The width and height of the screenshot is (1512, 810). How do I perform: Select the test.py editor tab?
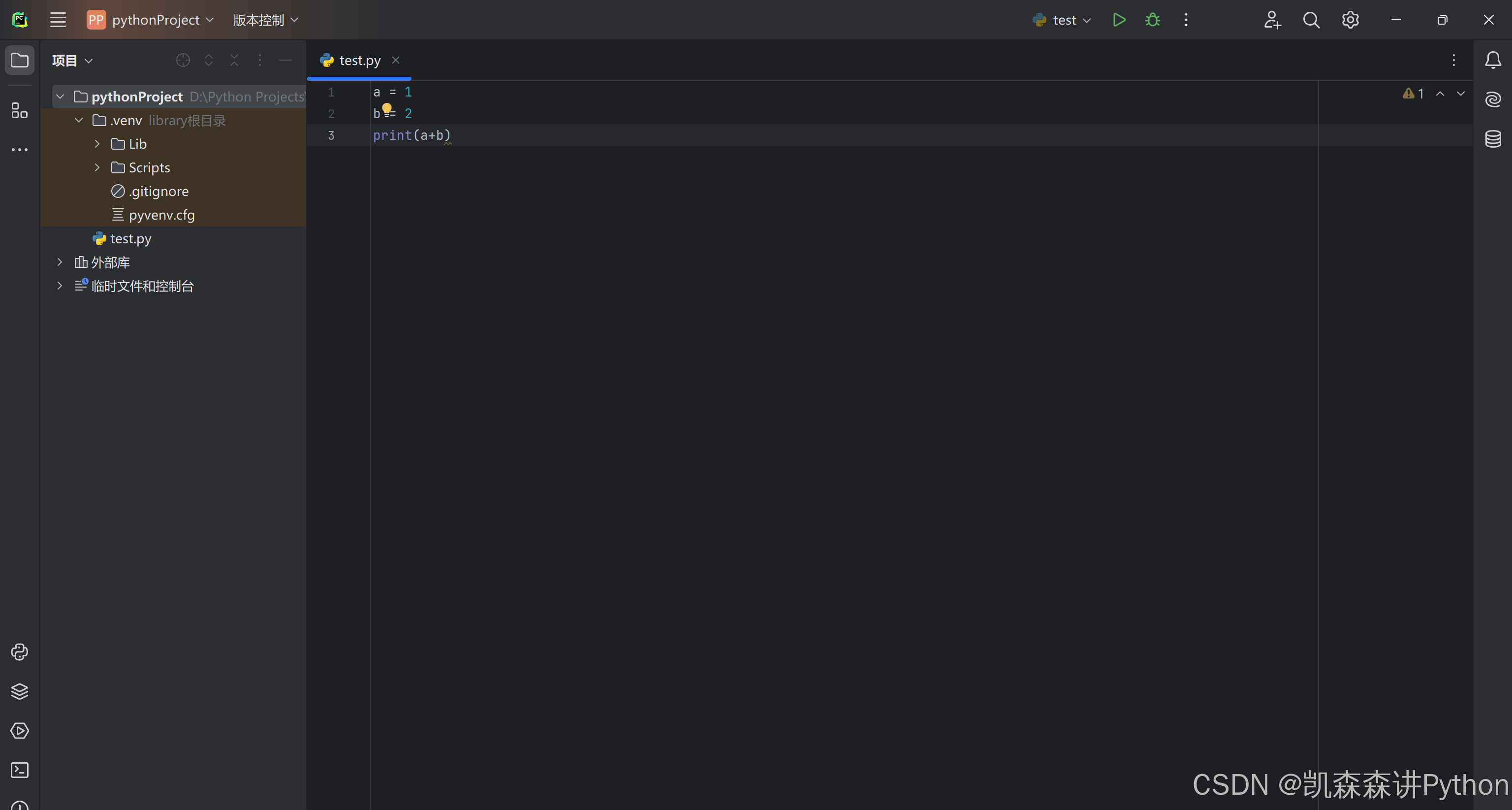(x=359, y=60)
